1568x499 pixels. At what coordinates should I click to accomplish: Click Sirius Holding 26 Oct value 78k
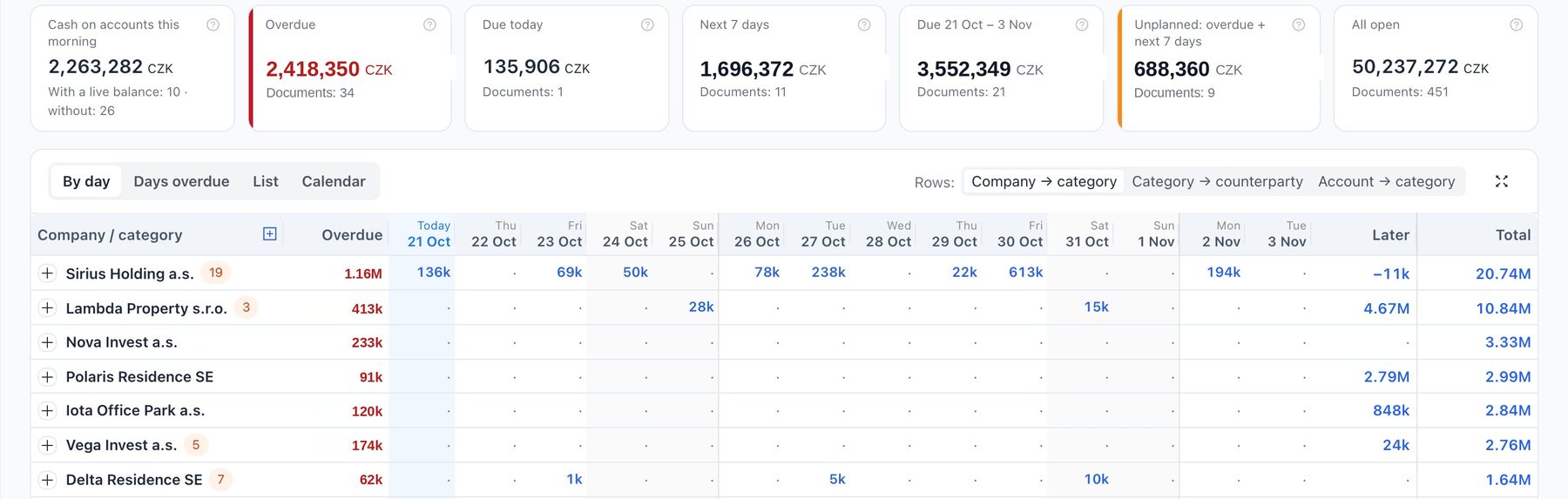coord(767,273)
